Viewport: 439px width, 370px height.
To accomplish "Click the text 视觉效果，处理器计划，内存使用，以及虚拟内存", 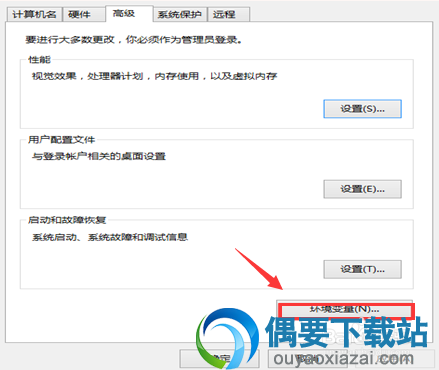I will click(154, 76).
